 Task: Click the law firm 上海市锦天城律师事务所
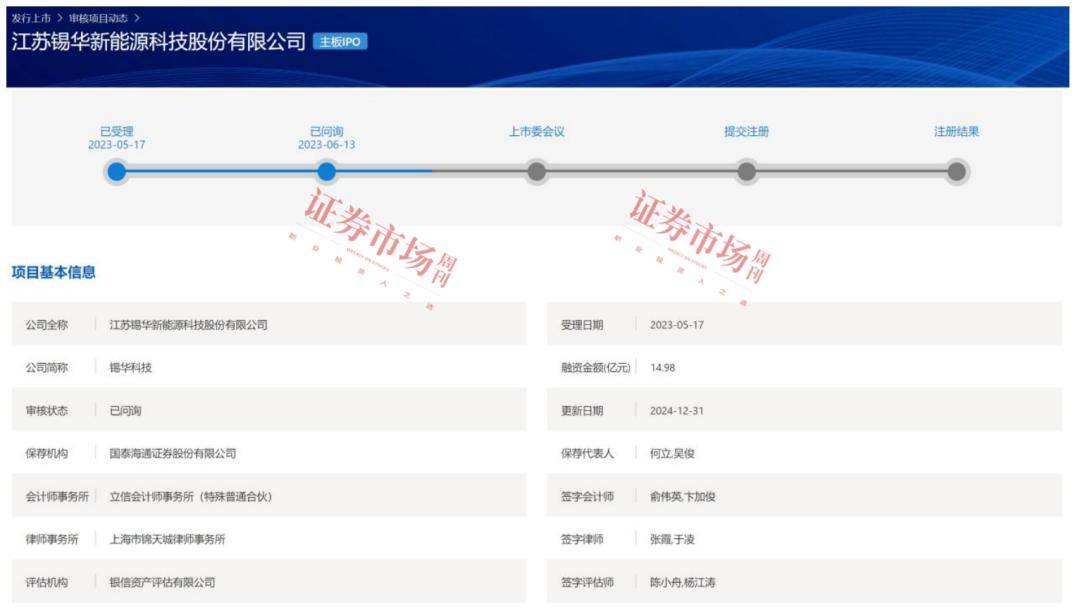[167, 539]
